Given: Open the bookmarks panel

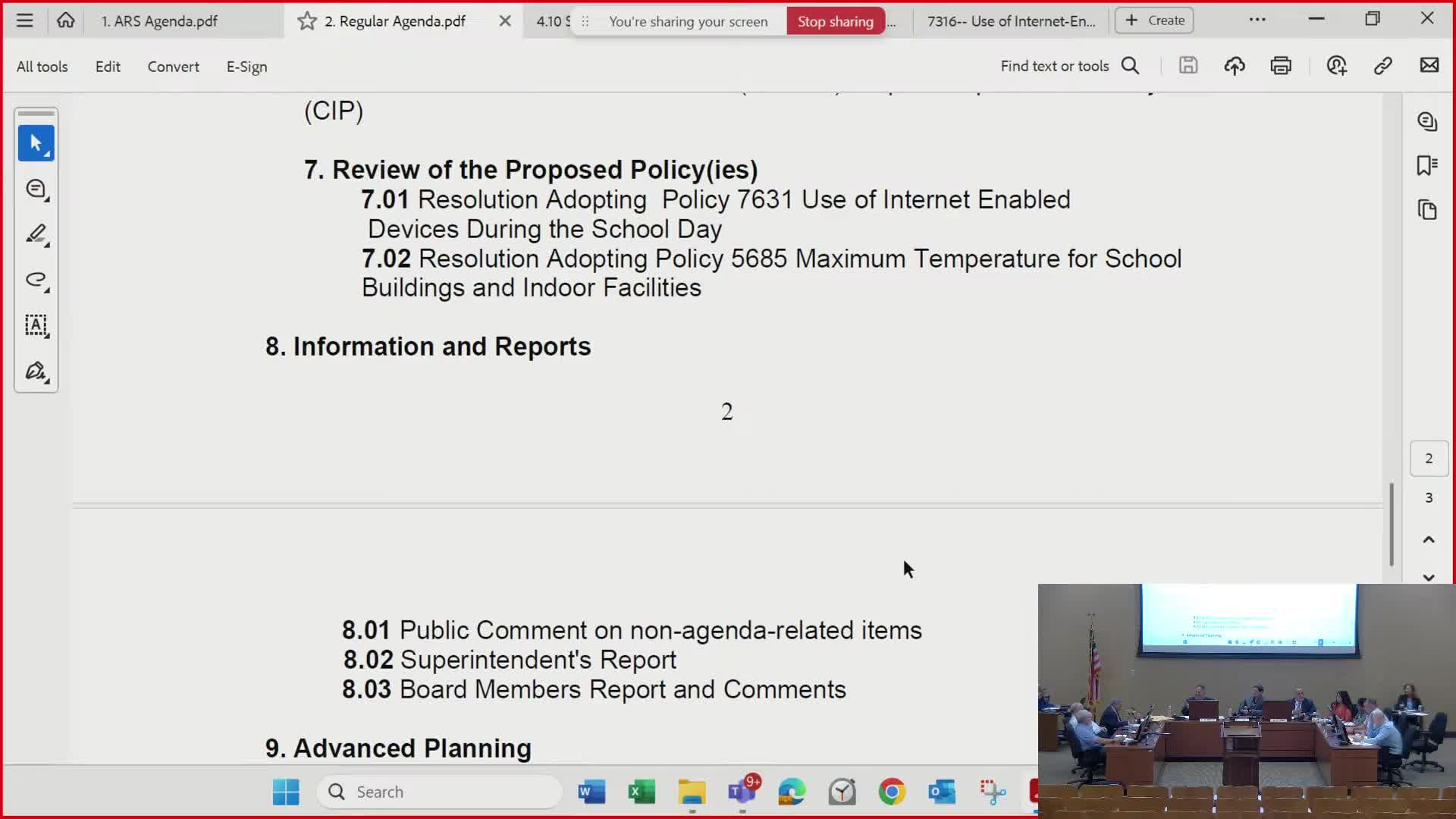Looking at the screenshot, I should [x=1427, y=165].
